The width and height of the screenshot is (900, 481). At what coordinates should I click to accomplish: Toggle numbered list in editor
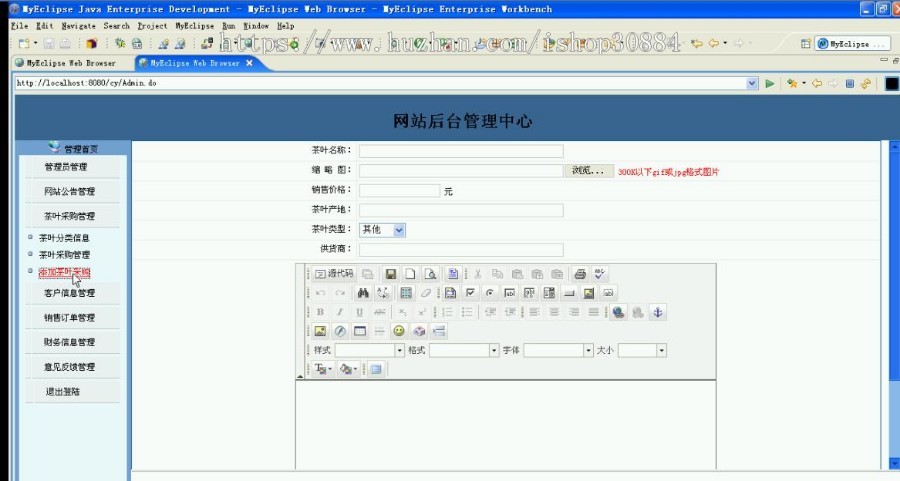click(x=448, y=312)
